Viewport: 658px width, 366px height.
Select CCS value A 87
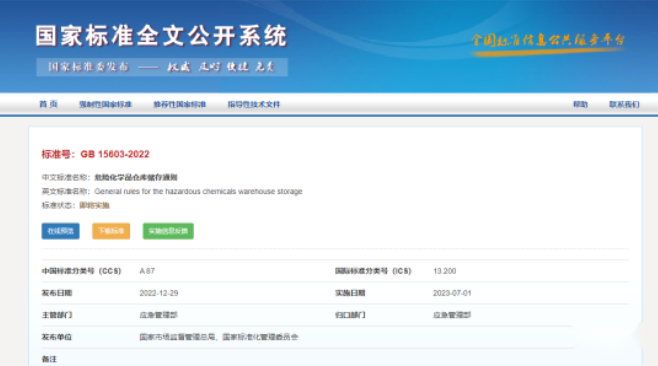point(147,271)
